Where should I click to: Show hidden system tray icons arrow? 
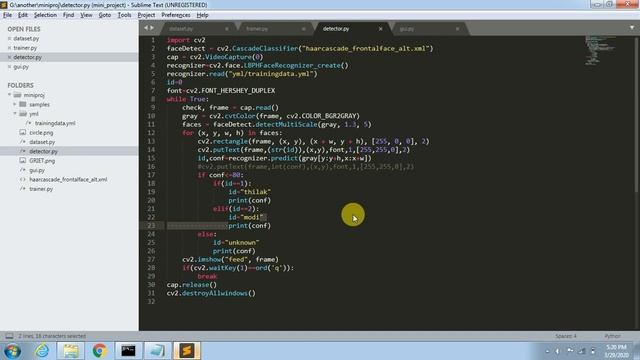(x=547, y=351)
